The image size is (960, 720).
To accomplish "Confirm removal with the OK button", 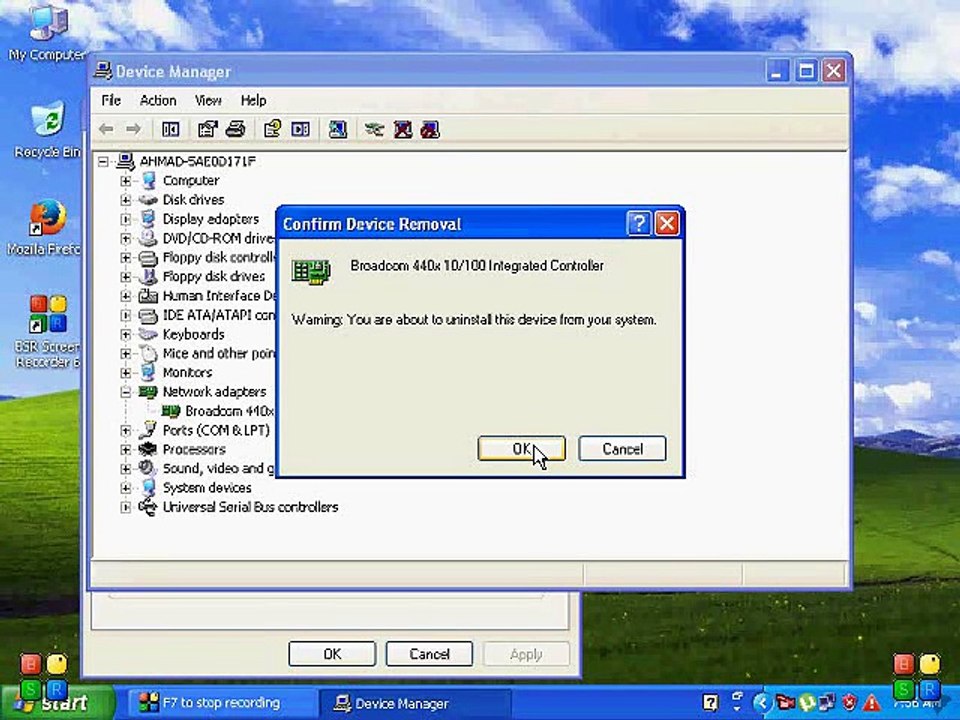I will [521, 449].
